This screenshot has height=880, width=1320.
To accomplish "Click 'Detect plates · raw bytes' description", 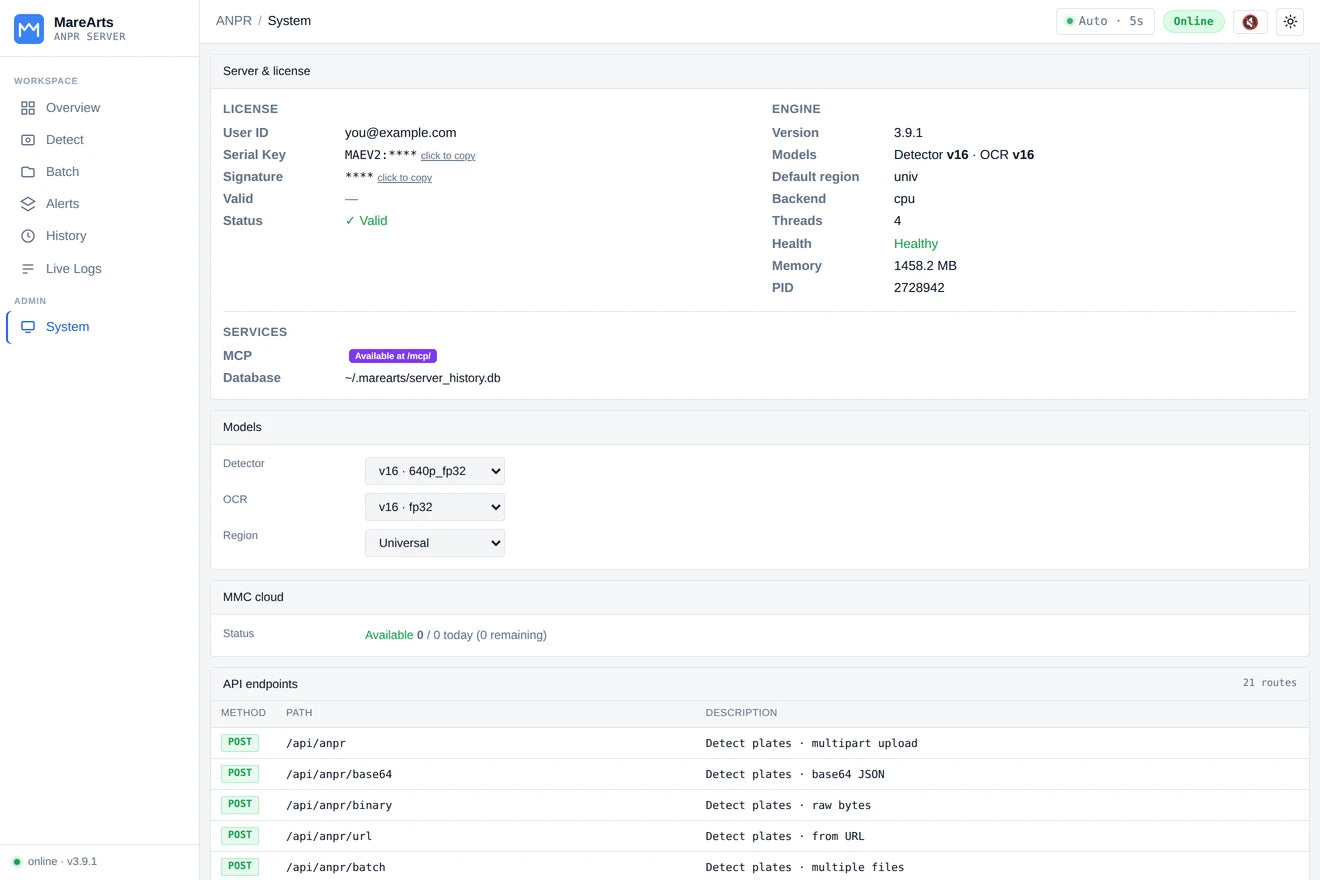I will point(788,805).
